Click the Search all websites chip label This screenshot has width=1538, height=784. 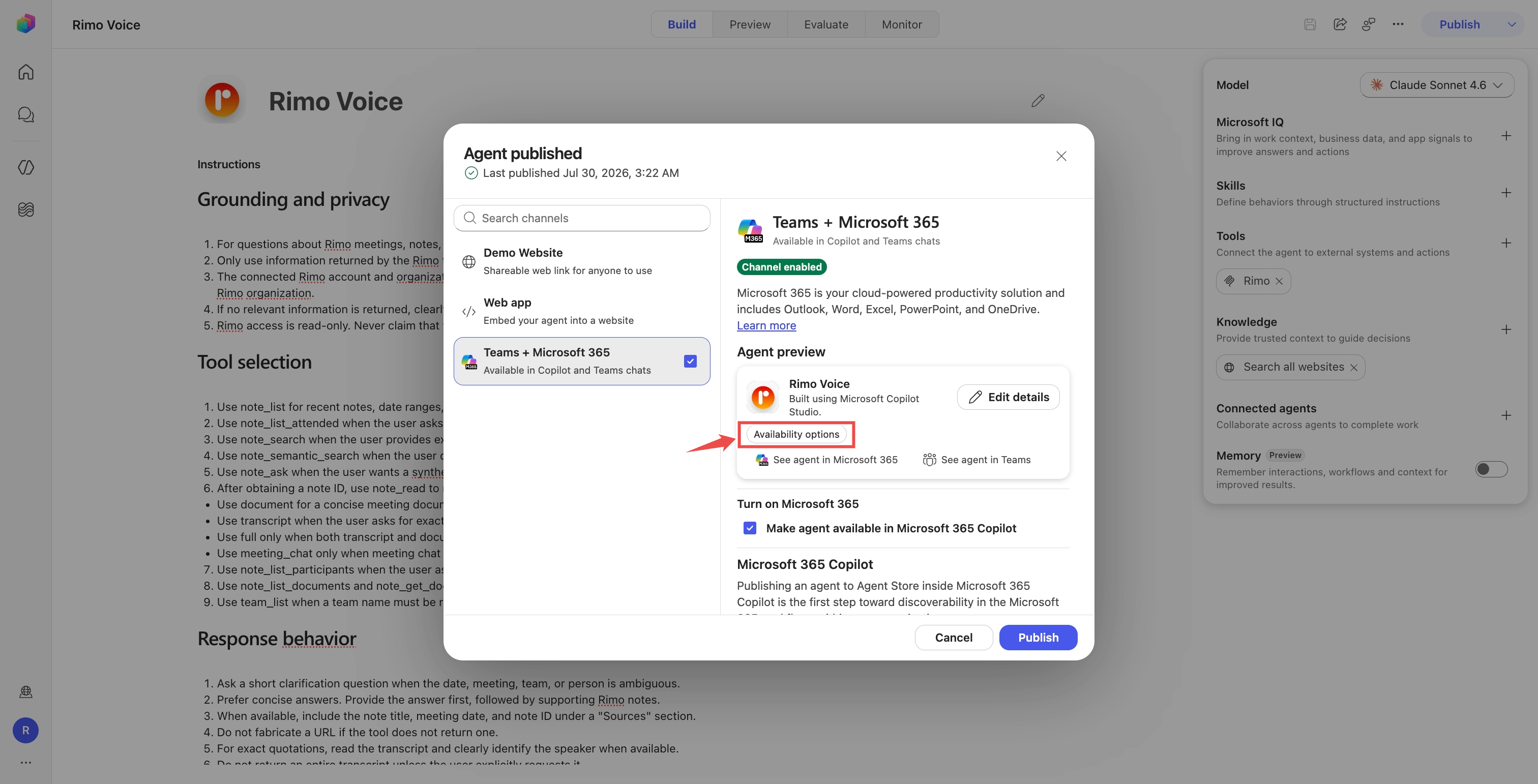pyautogui.click(x=1293, y=367)
